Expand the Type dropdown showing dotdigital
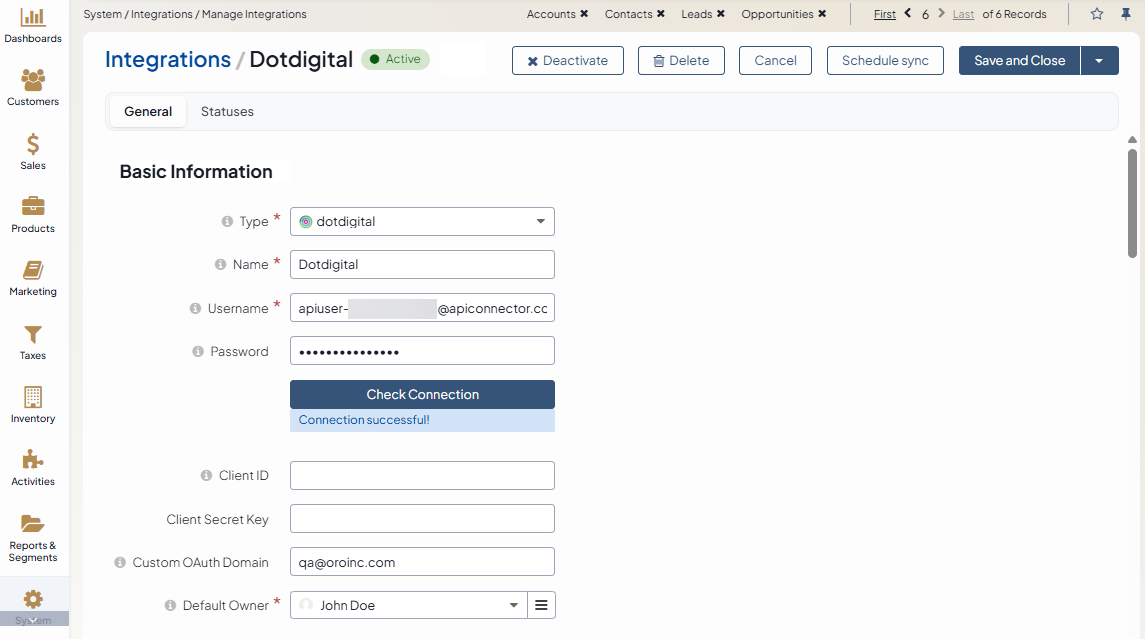 (x=422, y=222)
